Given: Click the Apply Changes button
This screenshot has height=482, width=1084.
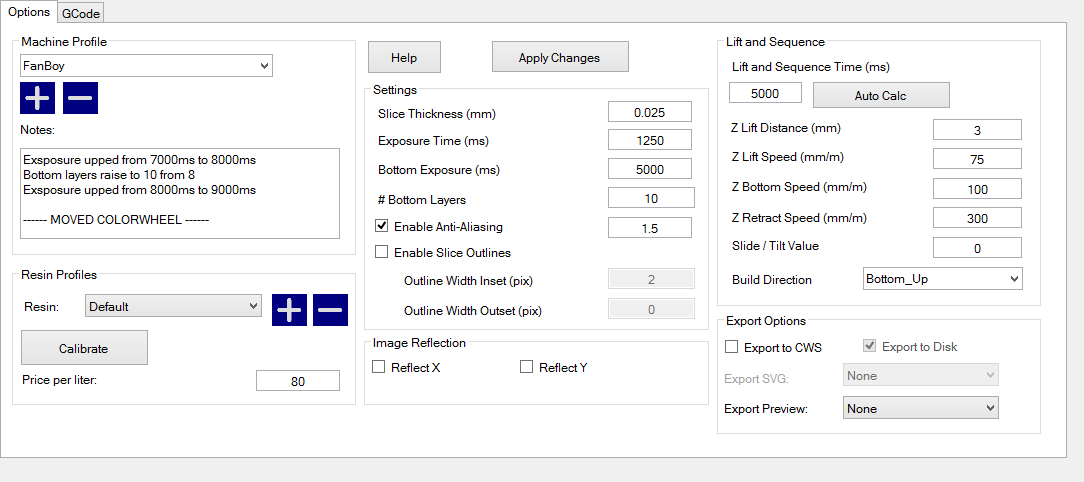Looking at the screenshot, I should (x=559, y=58).
